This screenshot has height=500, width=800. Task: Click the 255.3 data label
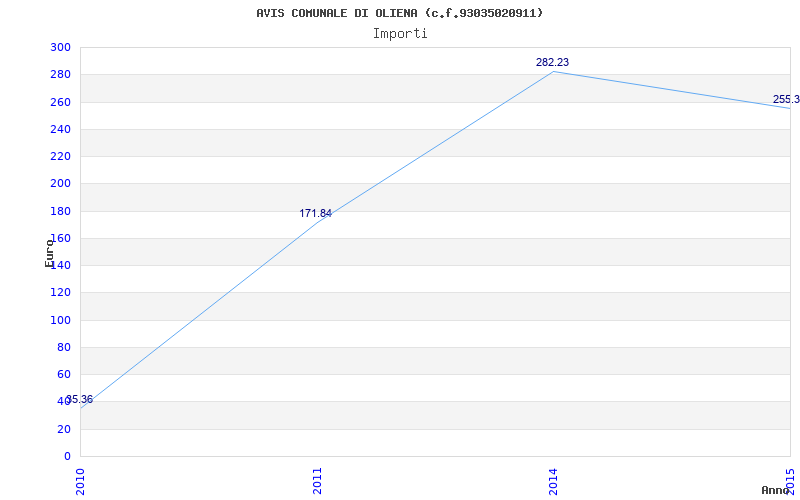(x=786, y=99)
